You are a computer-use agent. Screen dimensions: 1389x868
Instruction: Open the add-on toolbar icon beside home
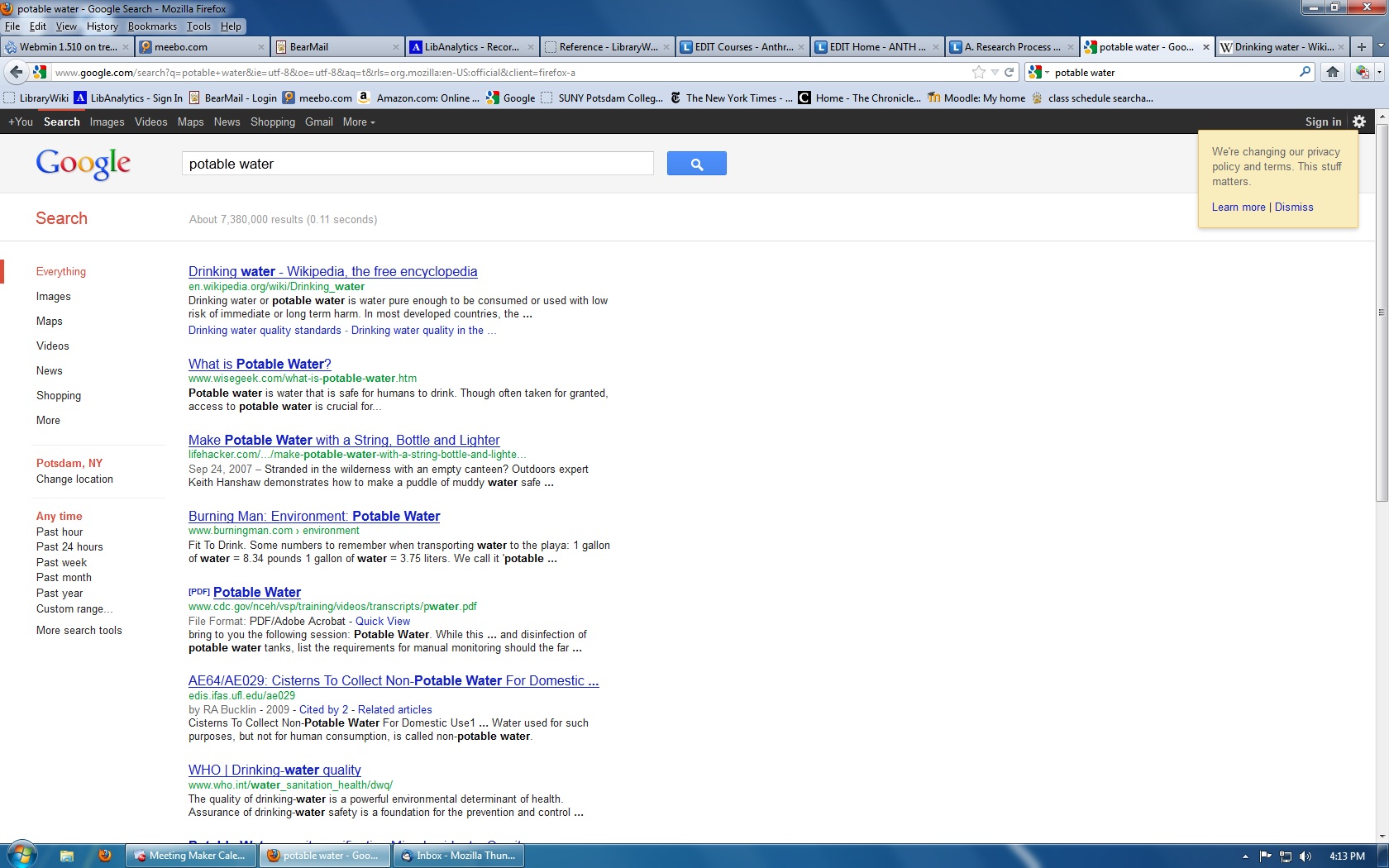click(1362, 72)
